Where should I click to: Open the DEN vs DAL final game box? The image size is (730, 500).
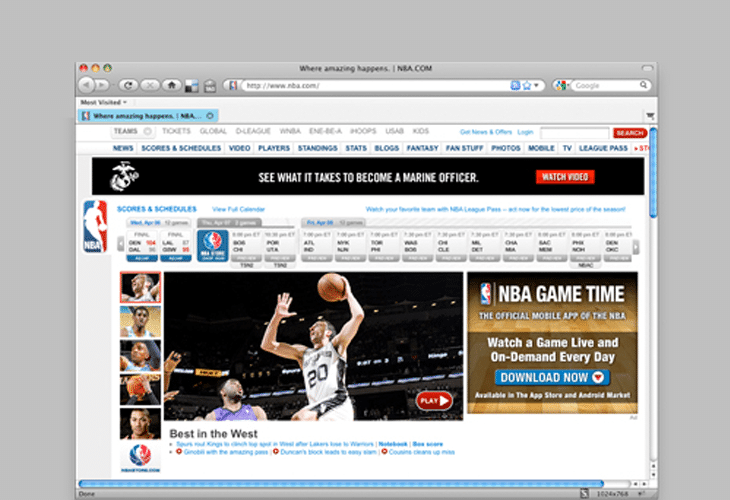142,246
